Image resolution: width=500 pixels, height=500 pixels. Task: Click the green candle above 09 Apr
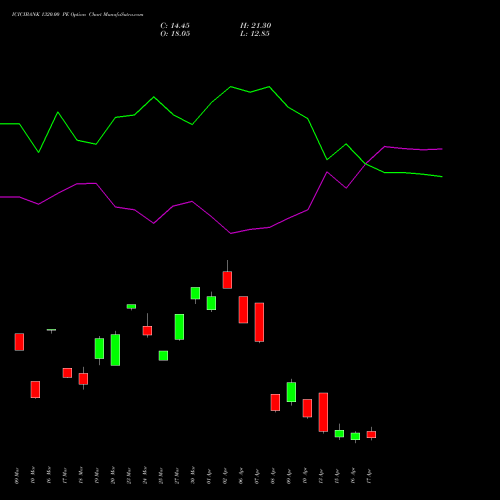pyautogui.click(x=291, y=392)
